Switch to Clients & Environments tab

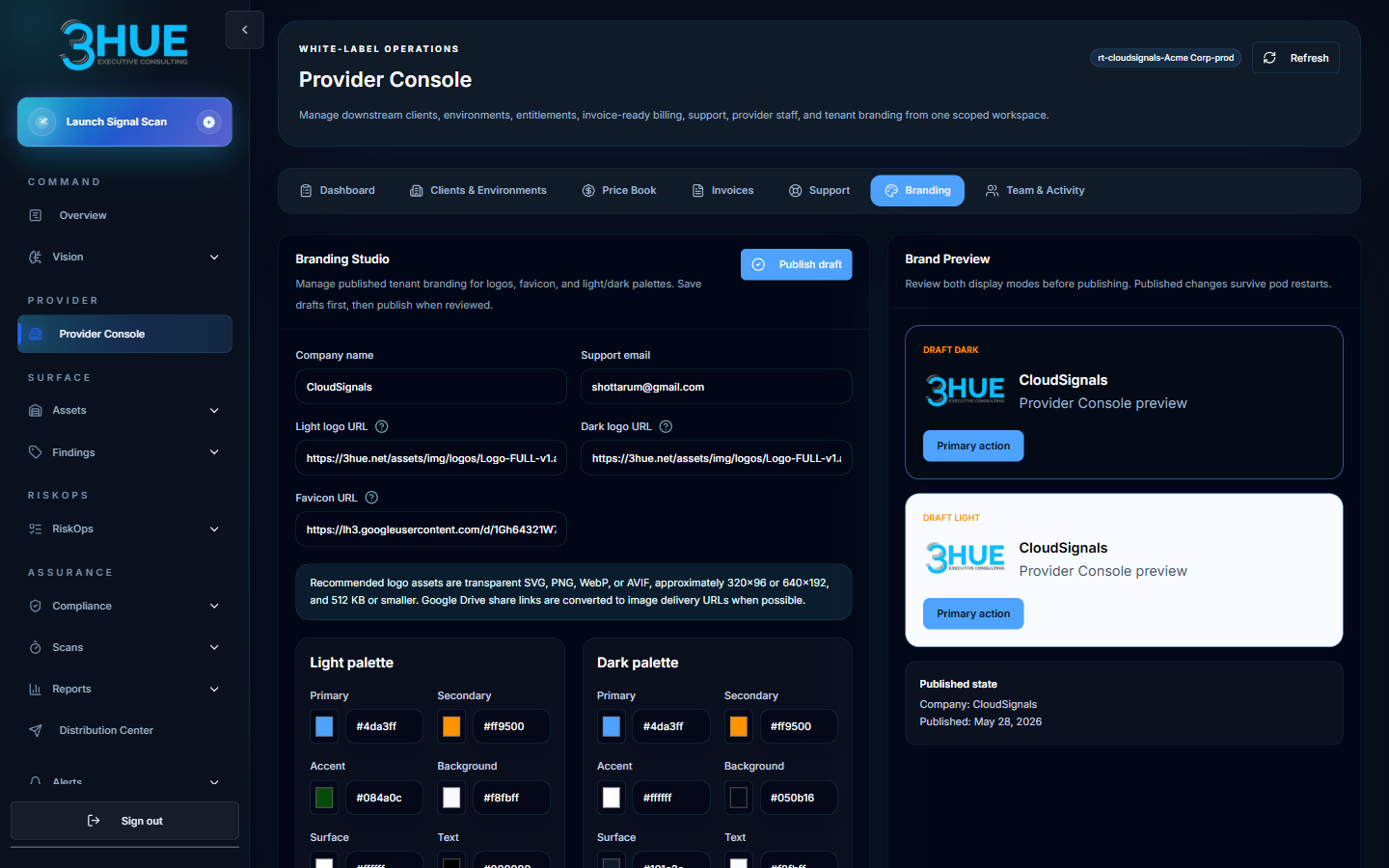pyautogui.click(x=478, y=191)
